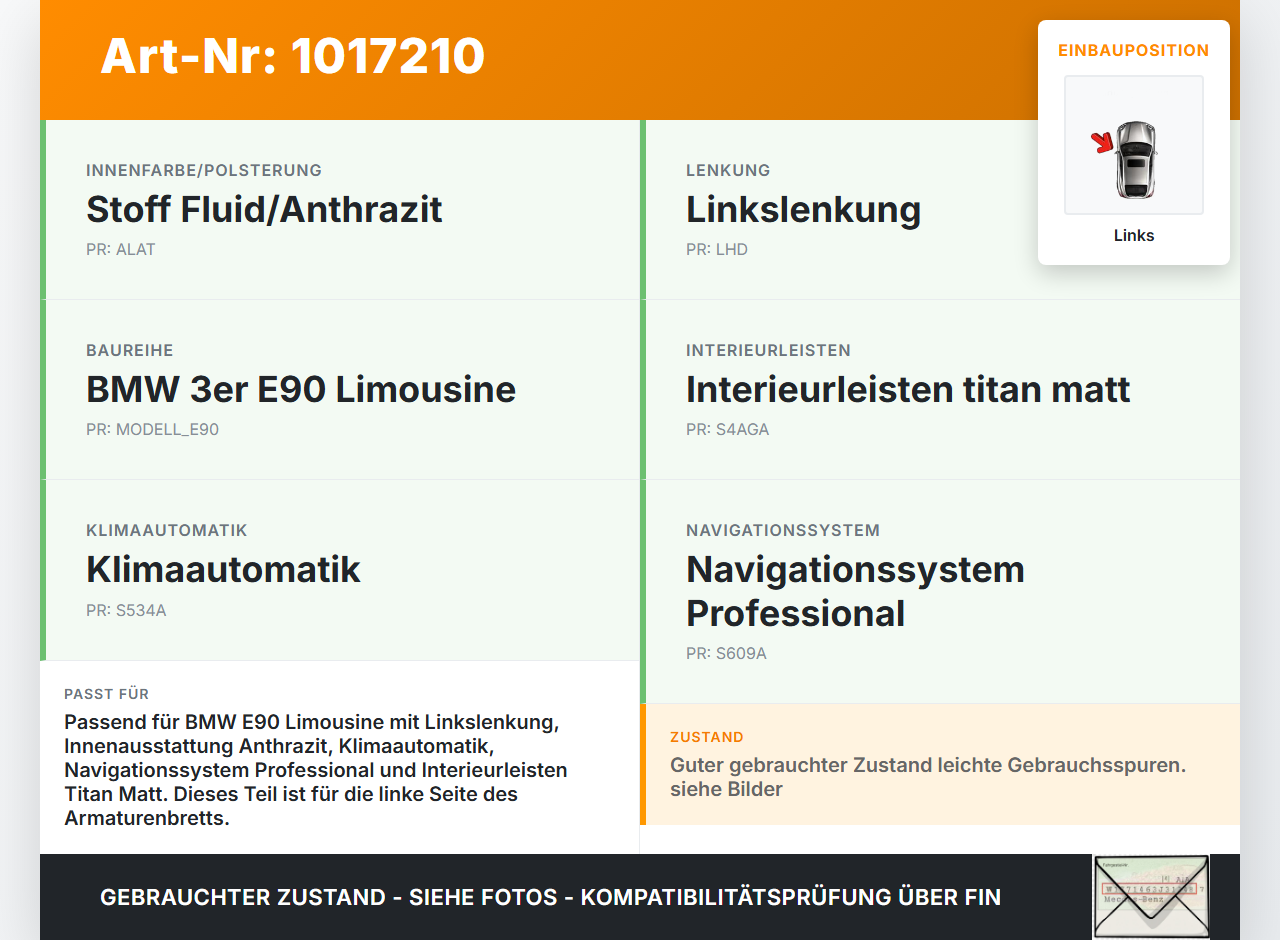Click the car top-view Einbauposition diagram
Image resolution: width=1280 pixels, height=940 pixels.
(1133, 145)
